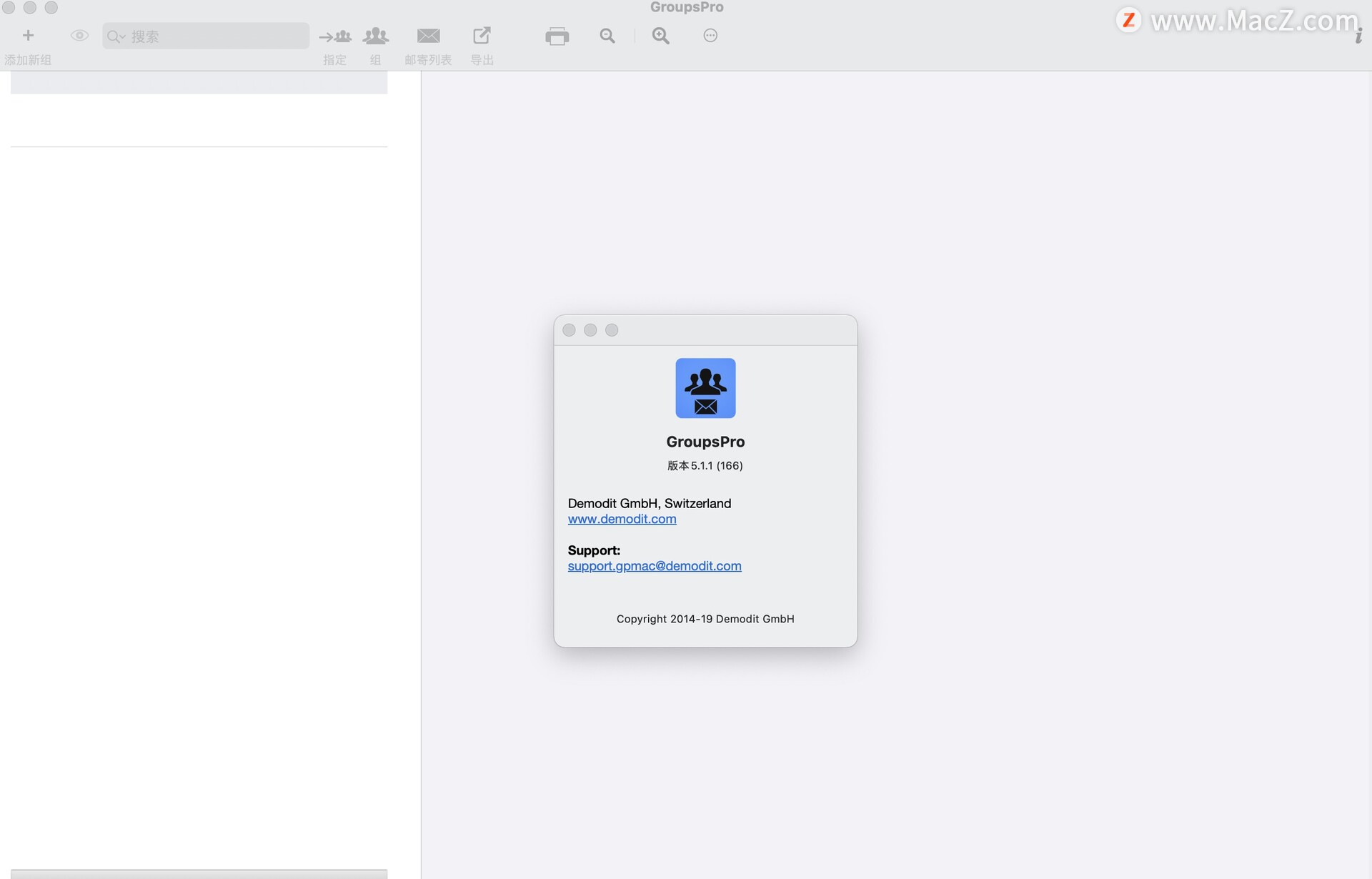Click the 导出 export icon

482,35
